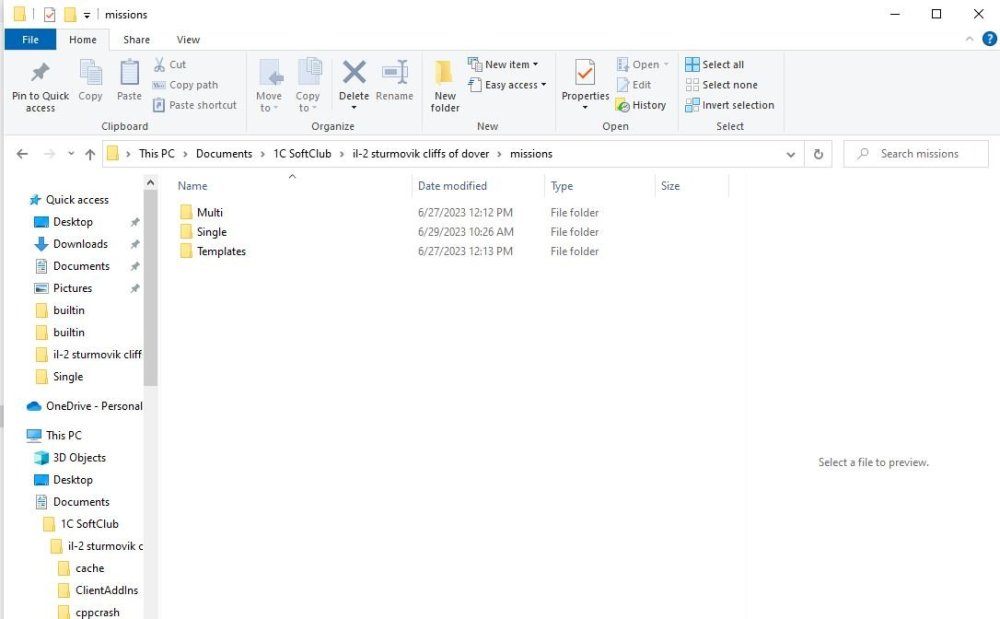Expand the address bar history dropdown
The width and height of the screenshot is (1000, 619).
[791, 154]
